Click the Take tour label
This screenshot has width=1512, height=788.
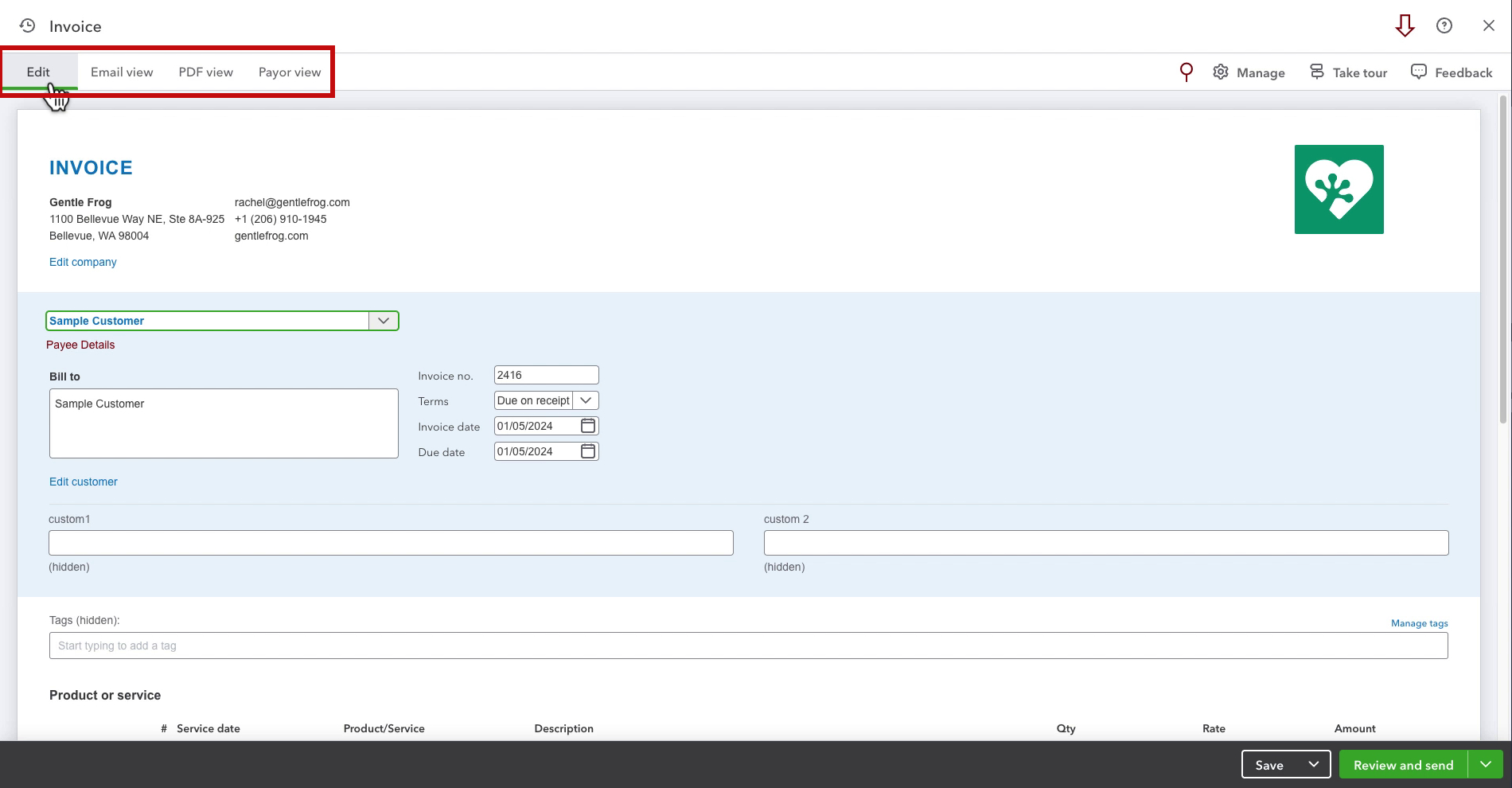(1360, 72)
